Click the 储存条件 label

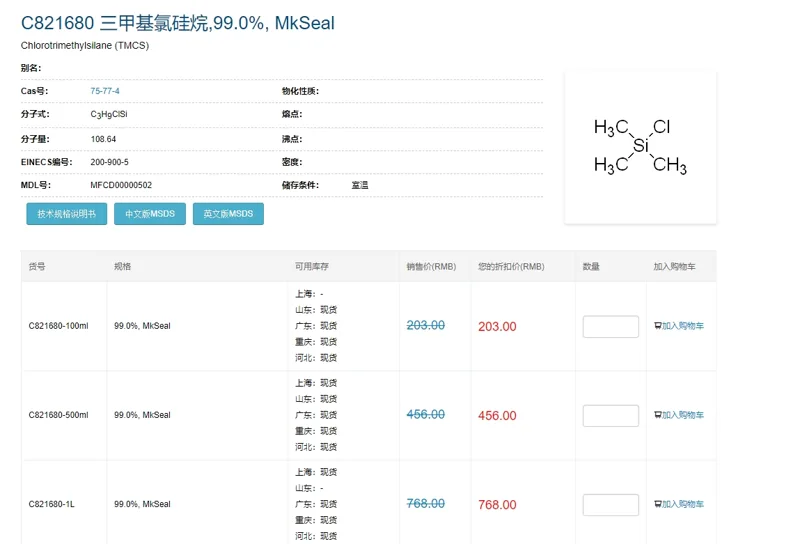point(300,185)
